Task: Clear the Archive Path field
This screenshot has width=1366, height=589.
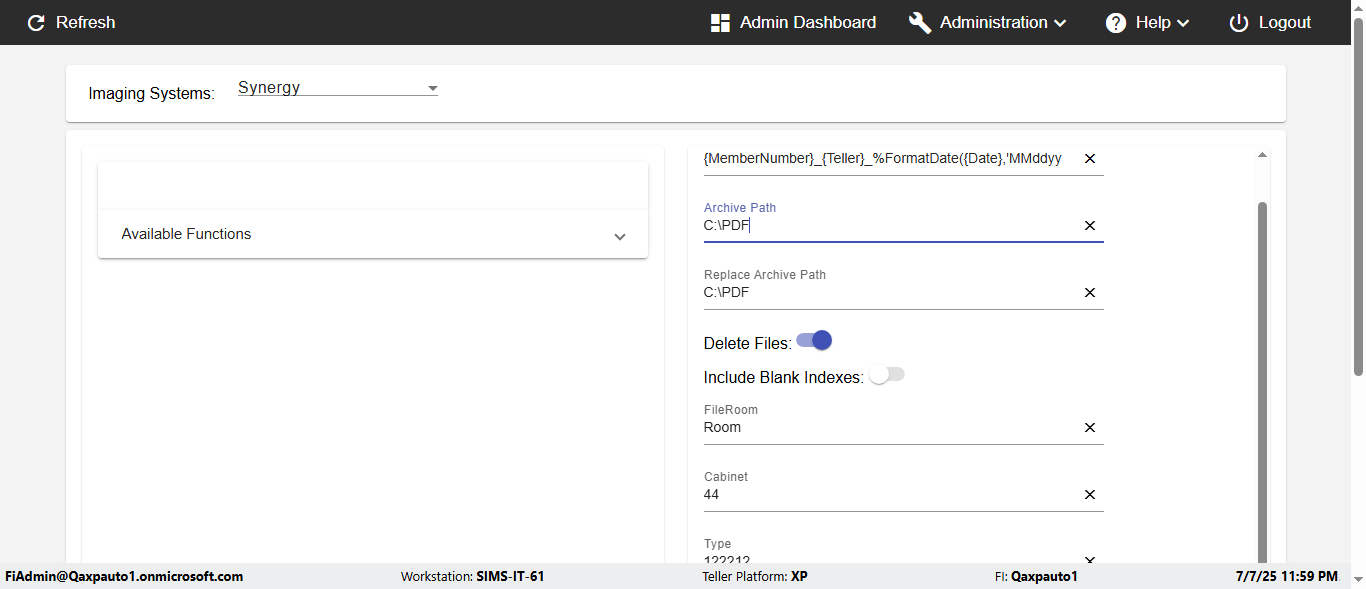Action: [1090, 226]
